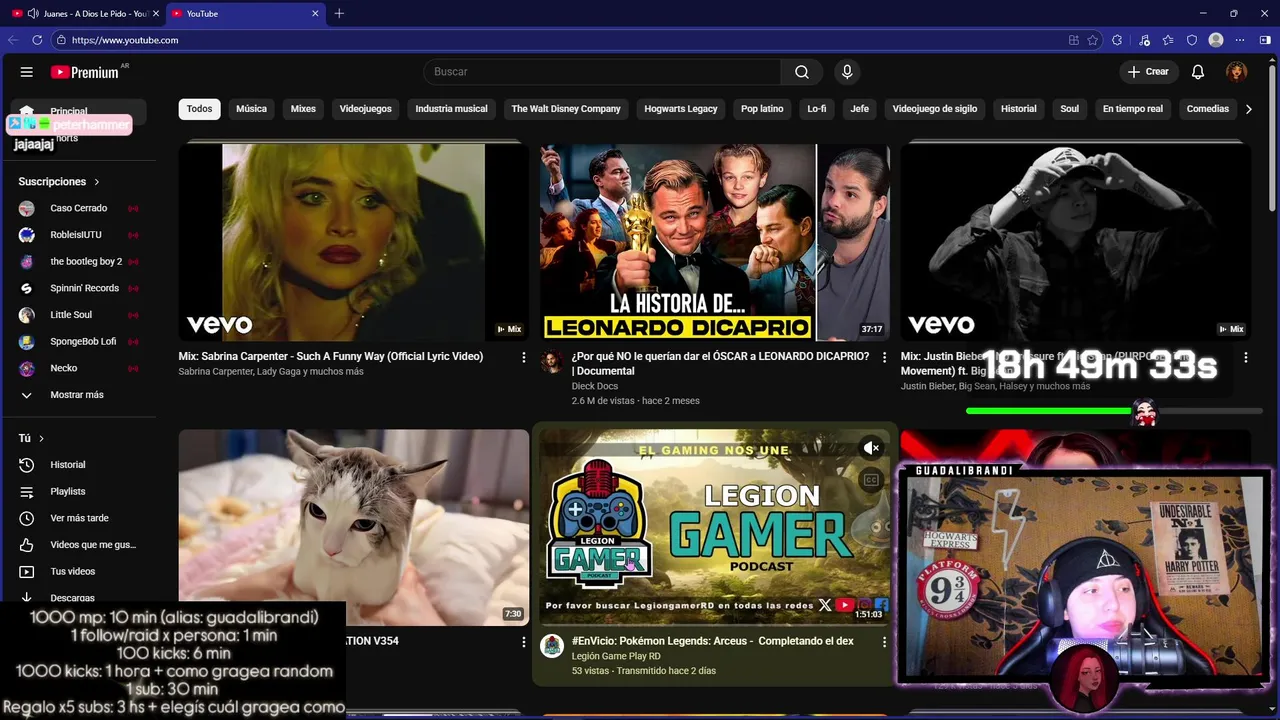Select The Walt Disney Company chip
This screenshot has width=1280, height=720.
[x=566, y=109]
